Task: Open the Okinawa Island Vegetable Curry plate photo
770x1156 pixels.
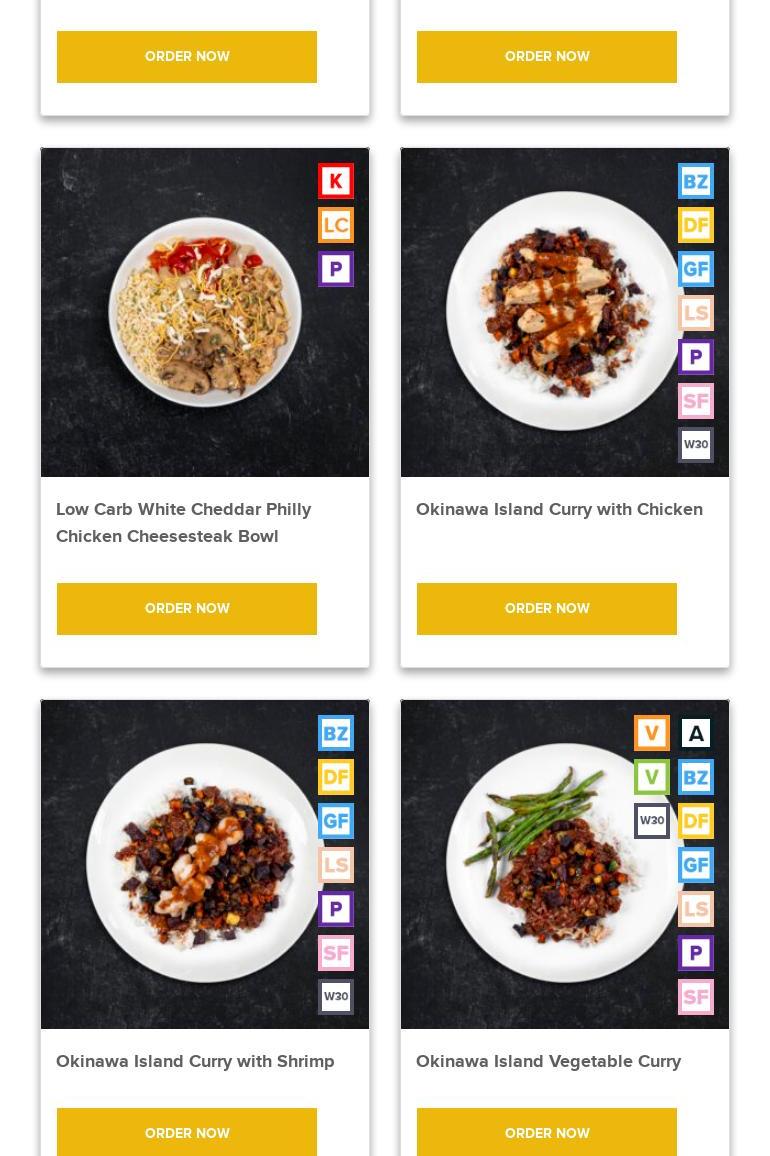Action: (x=565, y=864)
